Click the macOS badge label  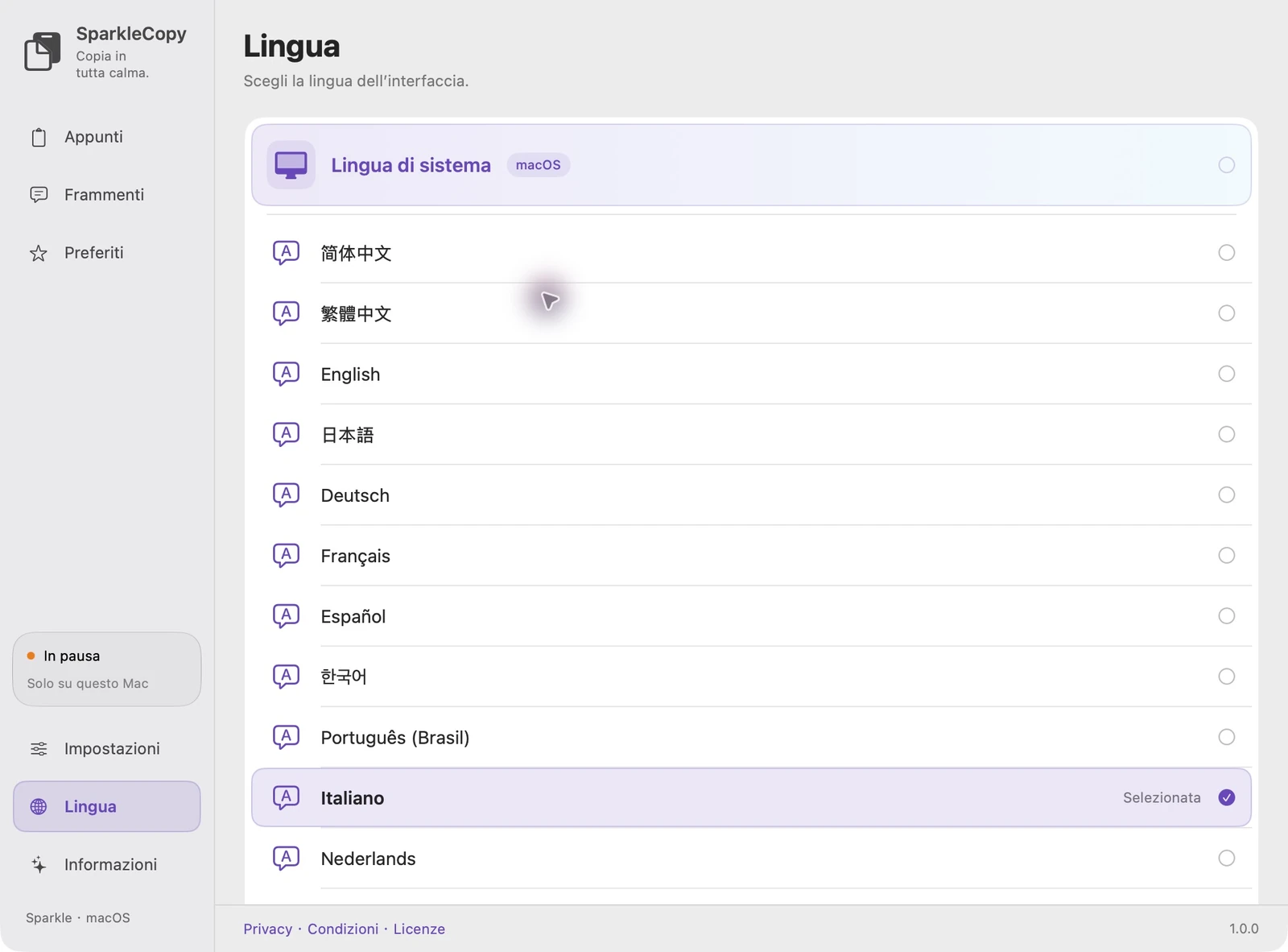pos(539,165)
